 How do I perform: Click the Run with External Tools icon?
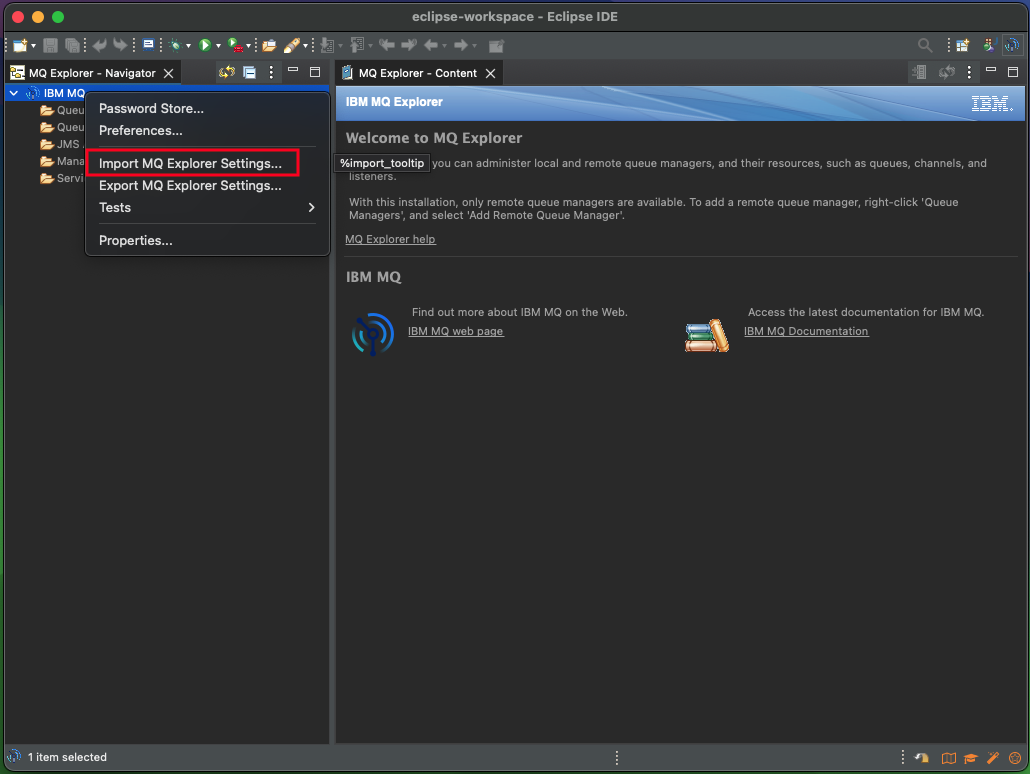(235, 45)
